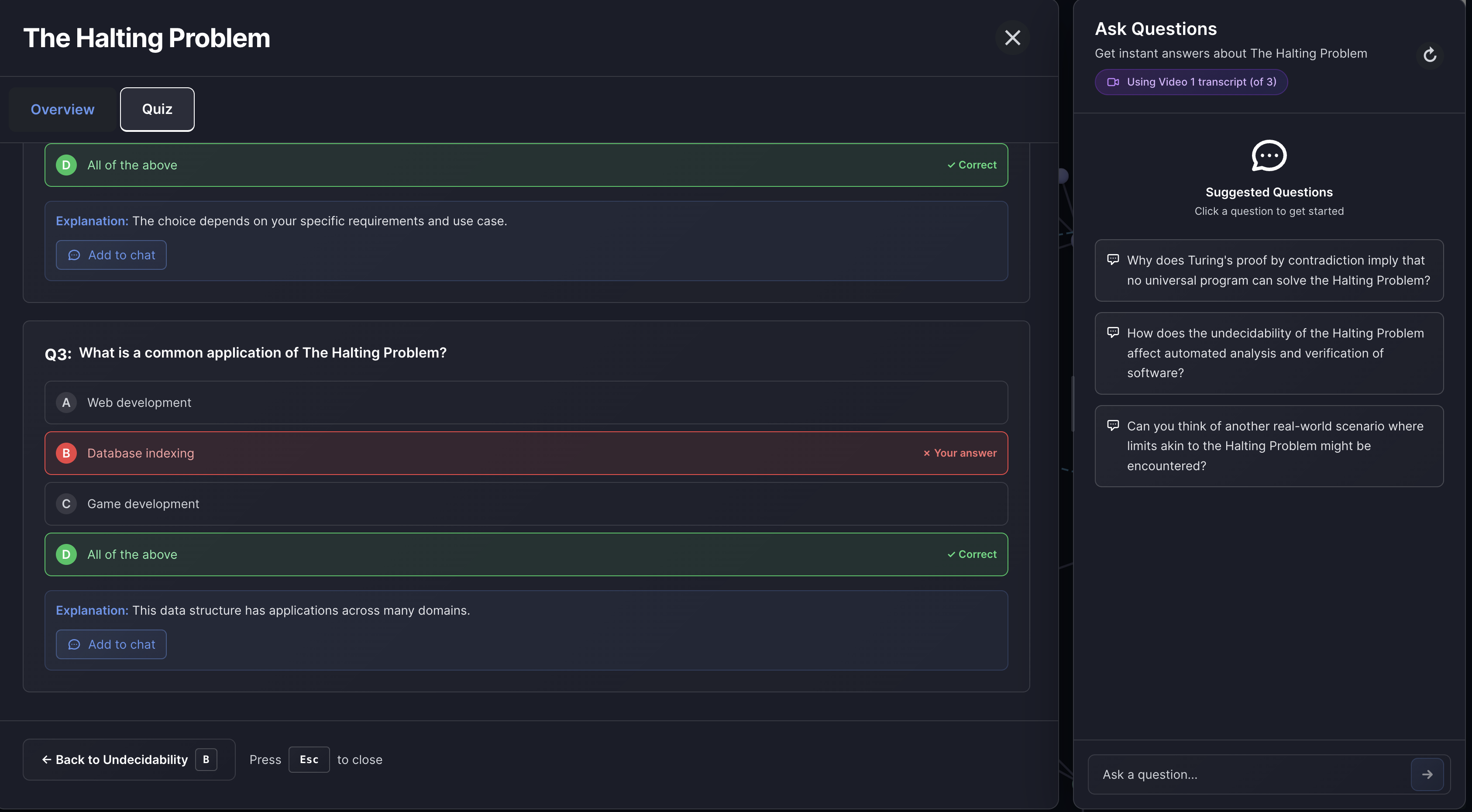Image resolution: width=1472 pixels, height=812 pixels.
Task: Click the red B badge for Database indexing
Action: pos(66,453)
